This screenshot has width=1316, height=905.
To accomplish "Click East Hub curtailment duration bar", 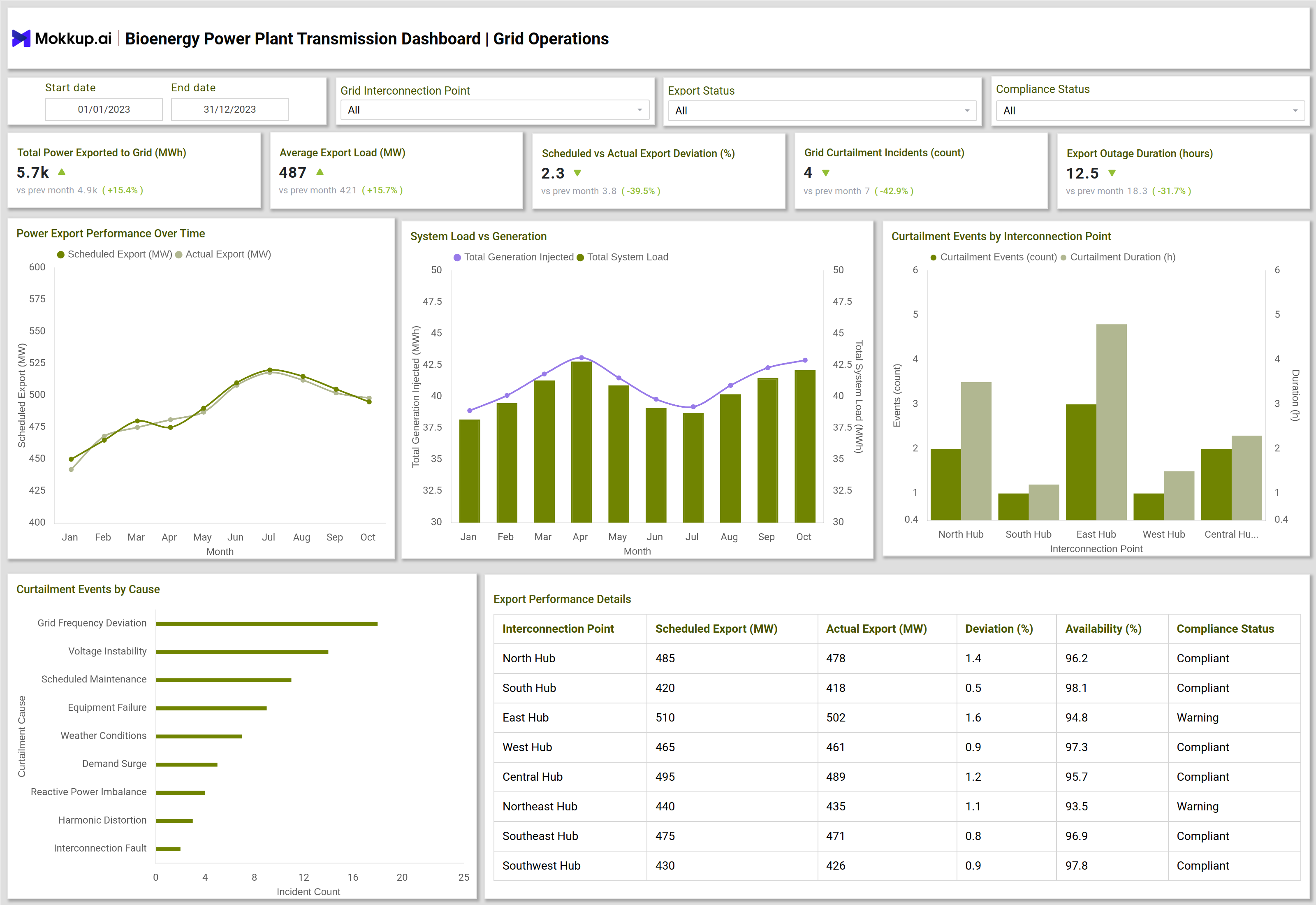I will tap(1111, 422).
